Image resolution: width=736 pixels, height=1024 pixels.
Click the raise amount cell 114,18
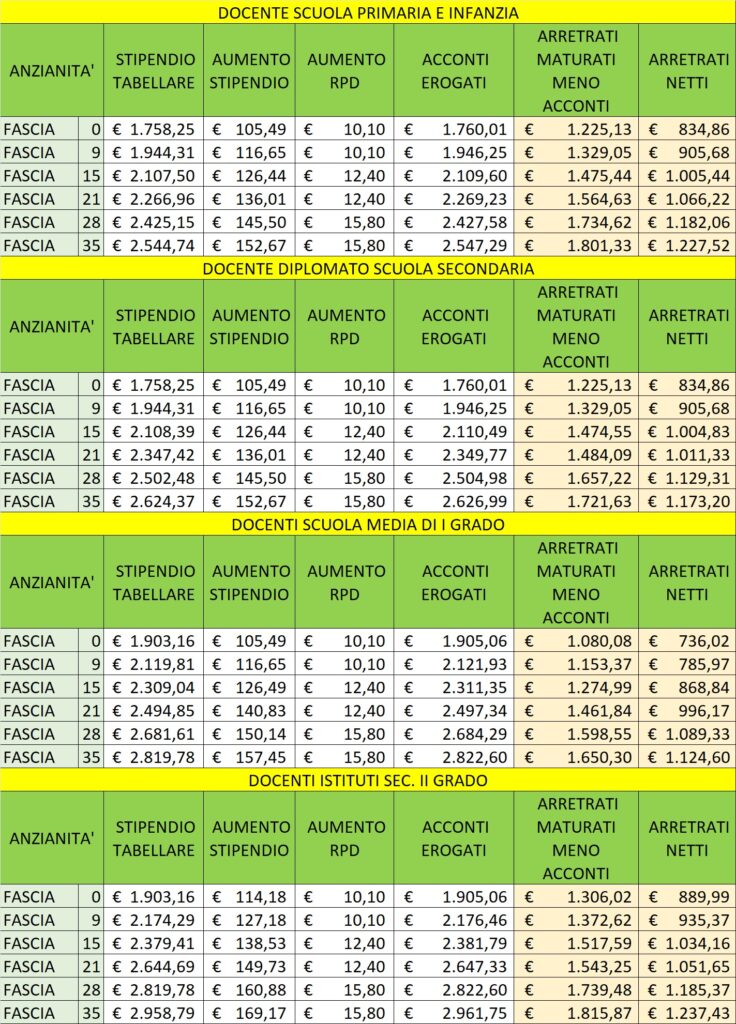click(x=249, y=897)
